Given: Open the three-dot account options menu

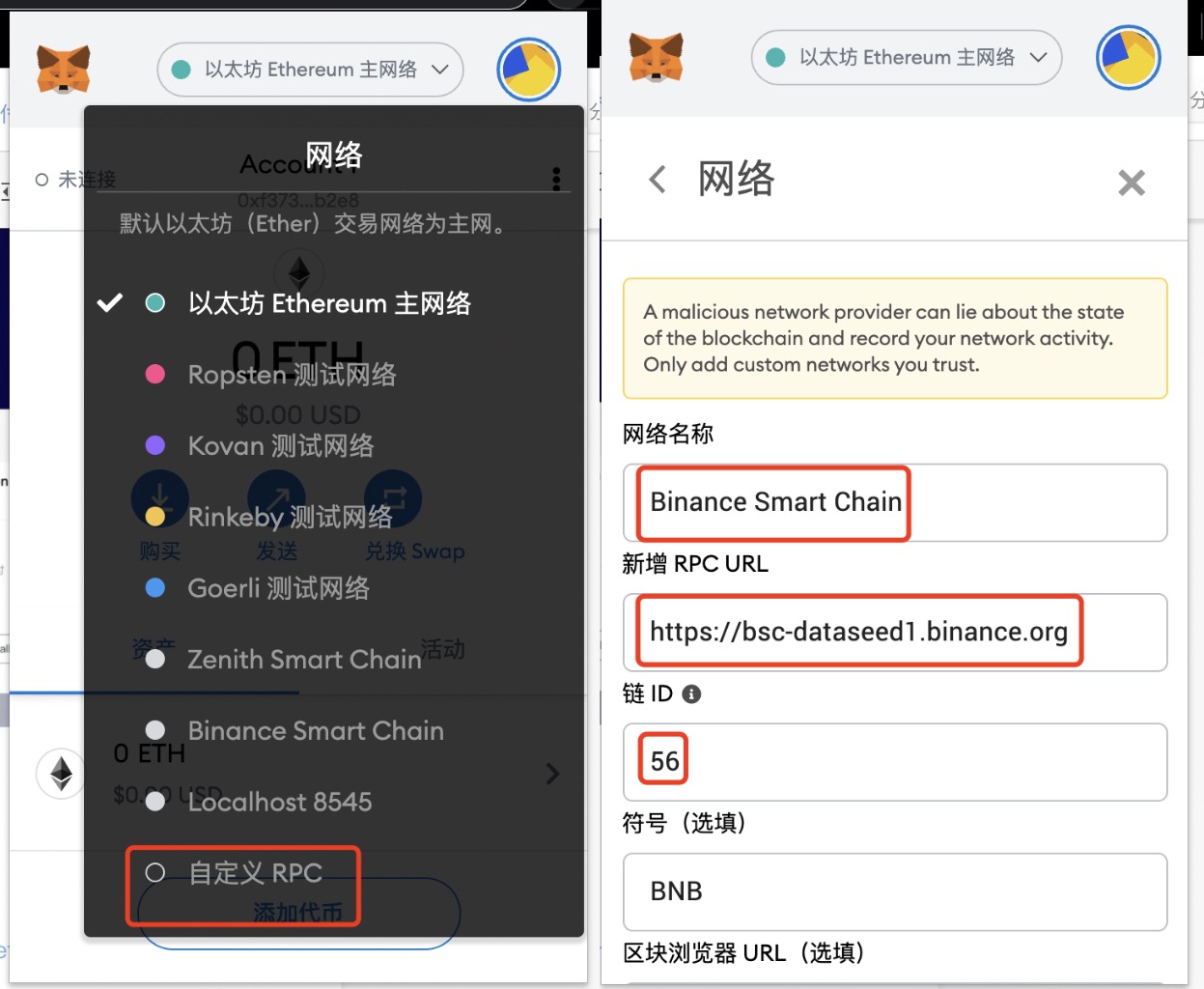Looking at the screenshot, I should (x=556, y=179).
